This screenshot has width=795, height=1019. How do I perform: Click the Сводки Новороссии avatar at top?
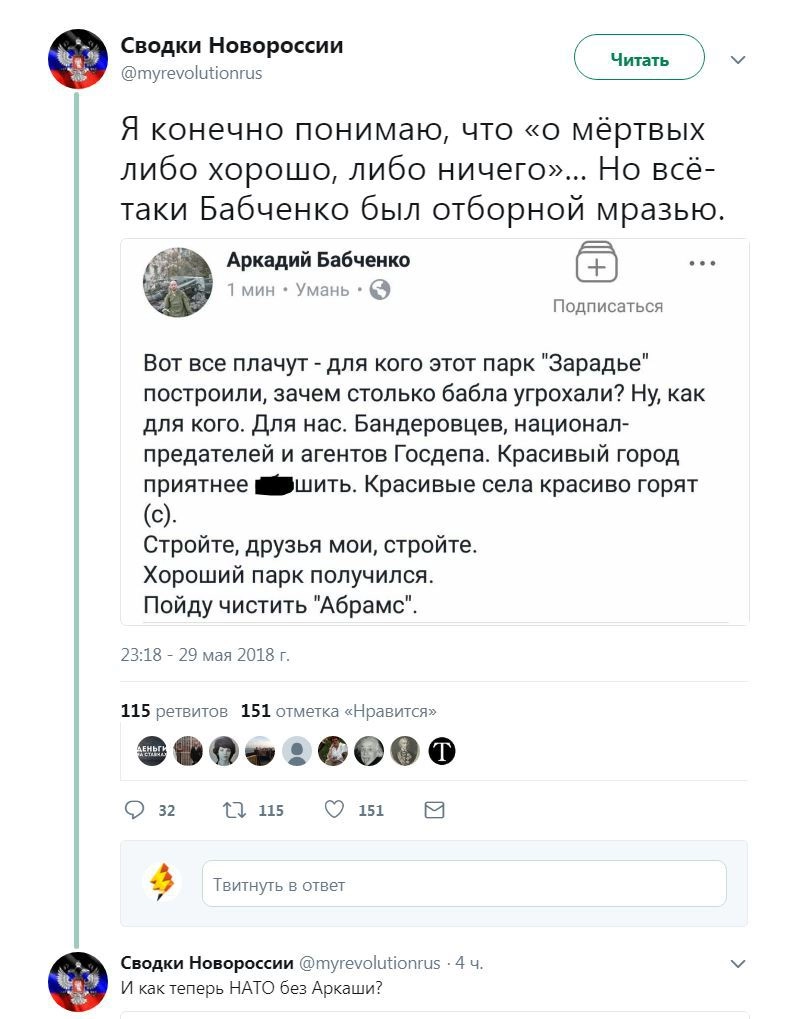tap(78, 59)
